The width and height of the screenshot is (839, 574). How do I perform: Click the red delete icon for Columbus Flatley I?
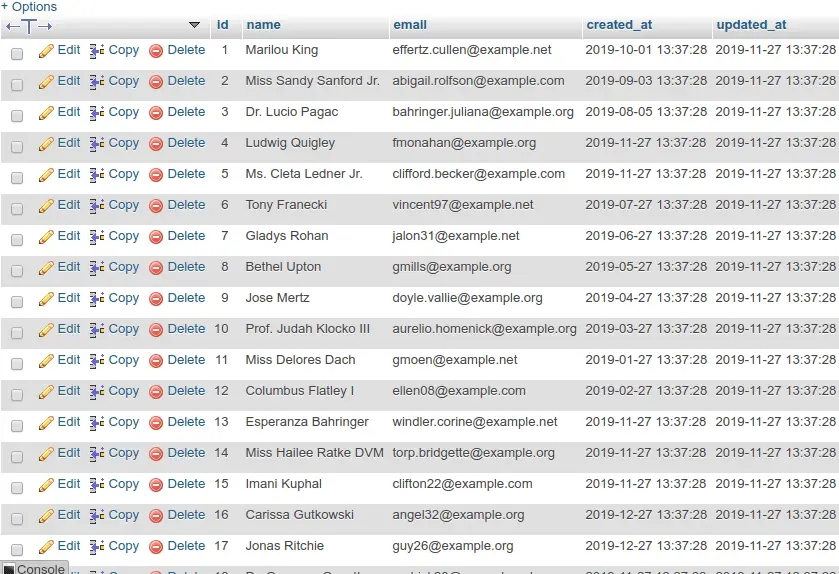[x=156, y=392]
